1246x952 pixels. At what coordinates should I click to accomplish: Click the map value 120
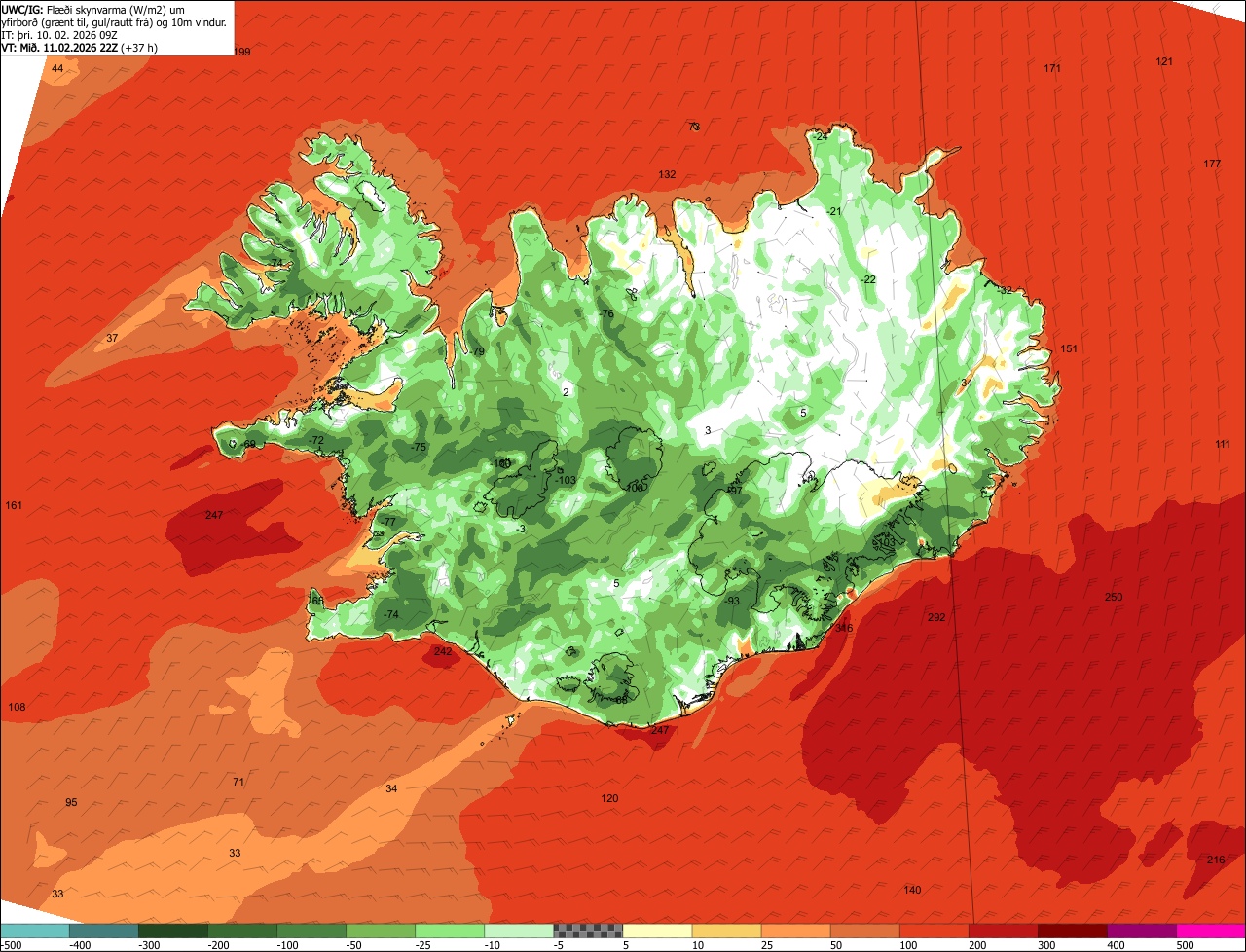coord(609,798)
